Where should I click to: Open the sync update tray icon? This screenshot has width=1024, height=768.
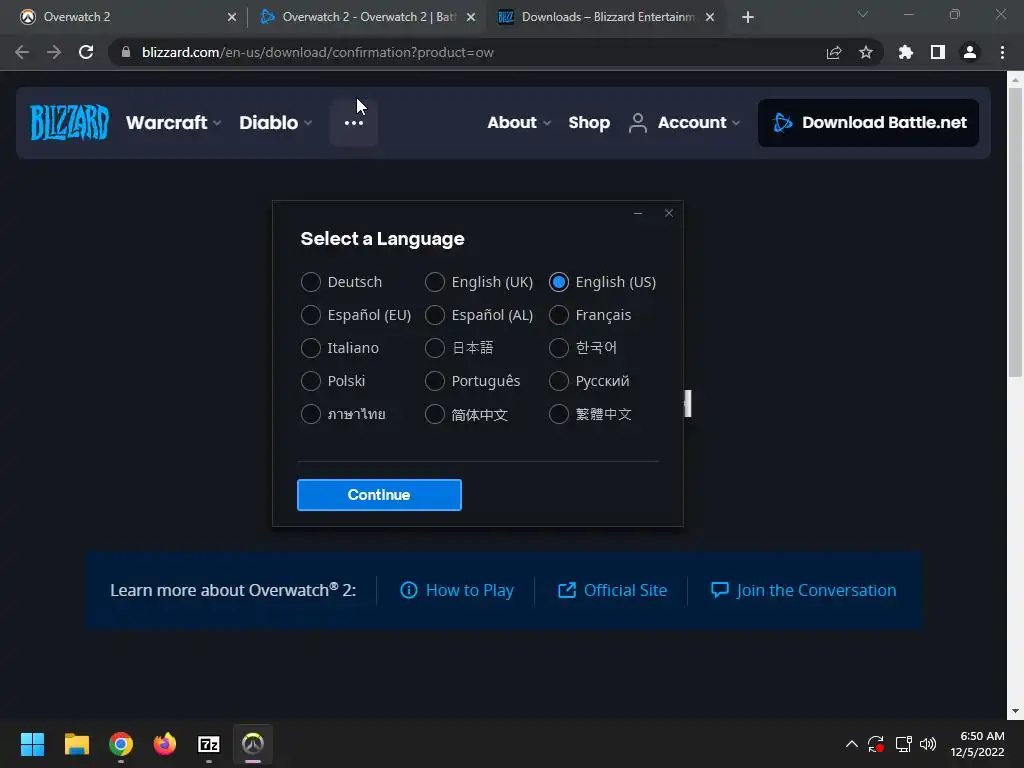[876, 744]
